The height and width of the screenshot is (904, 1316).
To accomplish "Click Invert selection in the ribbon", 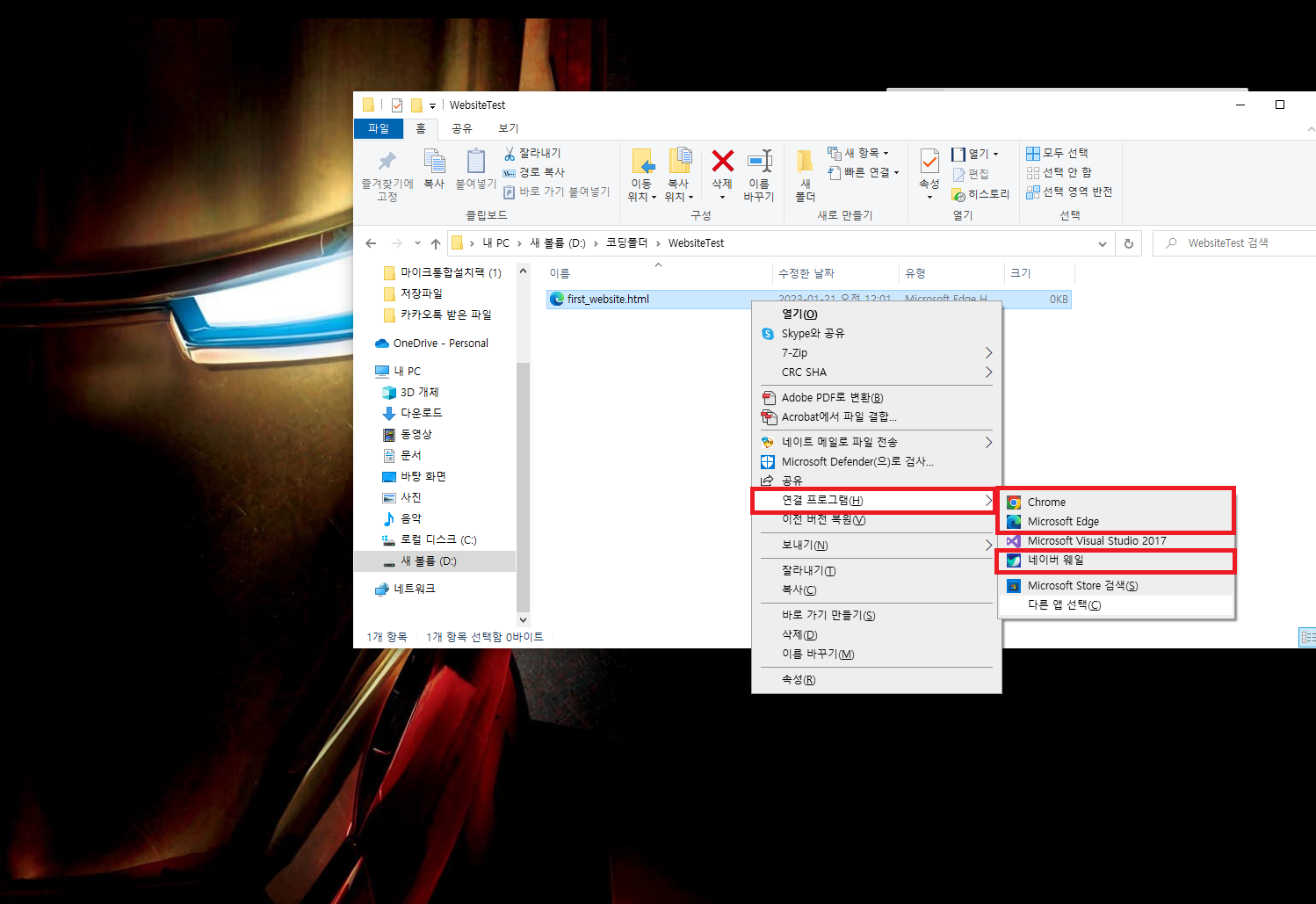I will [1069, 192].
